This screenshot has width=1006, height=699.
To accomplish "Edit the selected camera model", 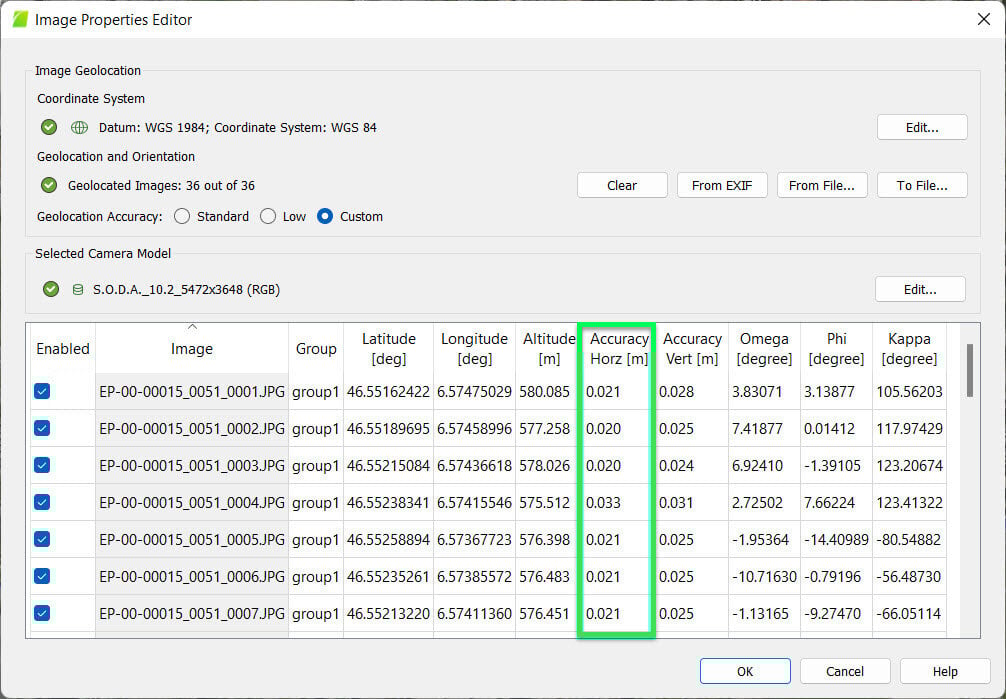I will 920,289.
